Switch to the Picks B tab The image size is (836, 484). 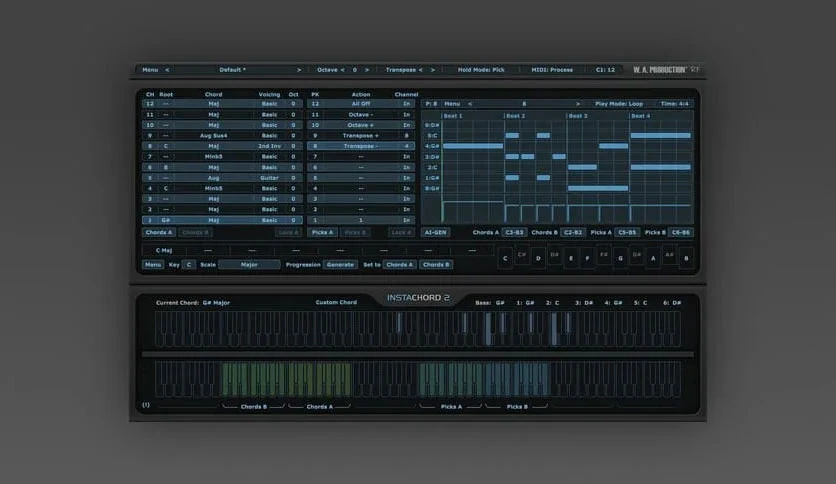pos(355,232)
